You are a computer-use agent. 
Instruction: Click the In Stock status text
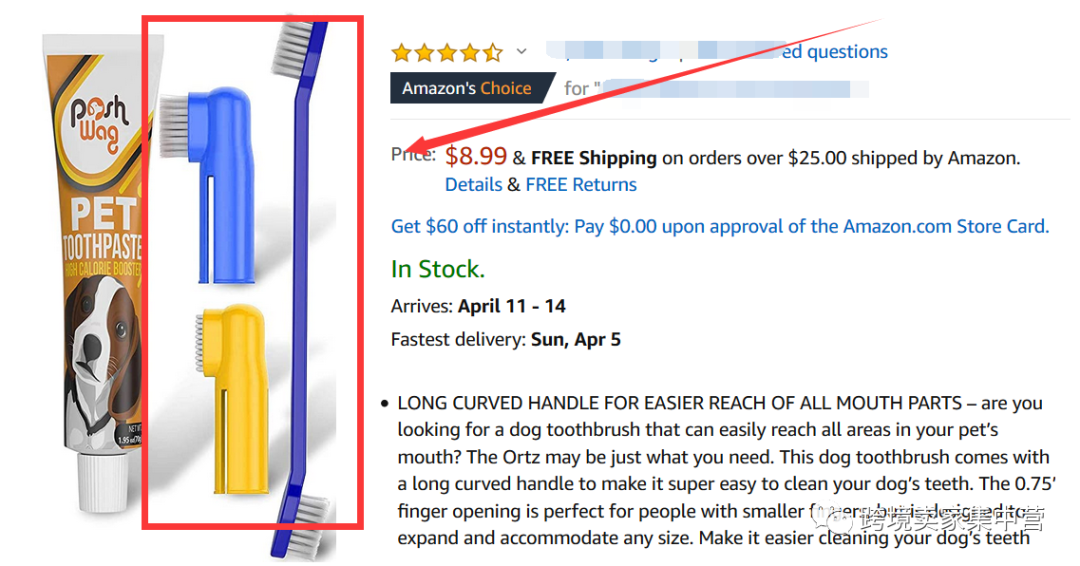point(438,269)
